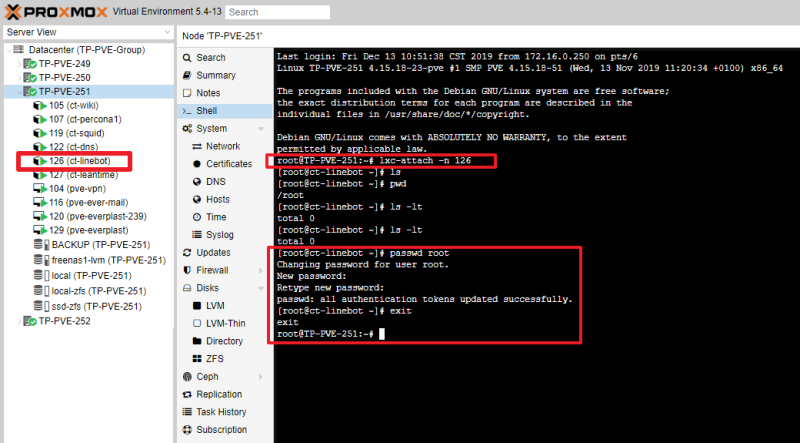Click the Node 'TP-PVE-251' header title

pos(222,36)
